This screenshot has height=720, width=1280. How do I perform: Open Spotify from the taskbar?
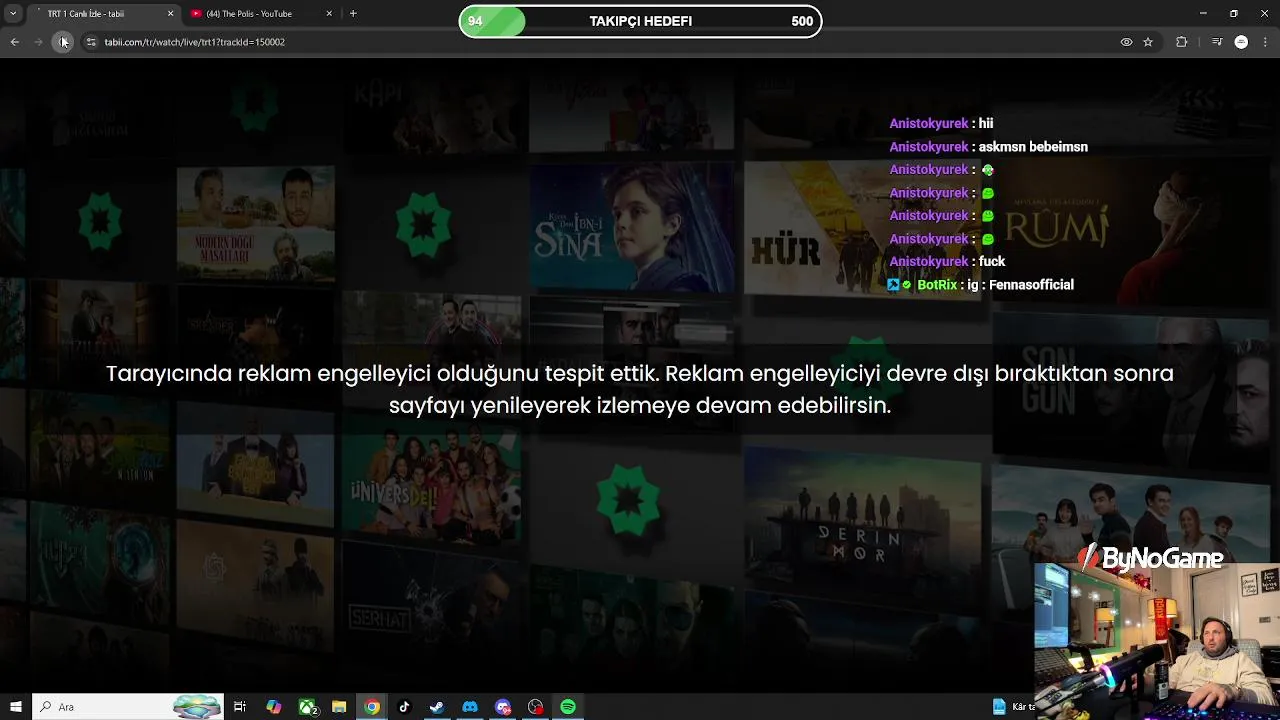click(x=568, y=707)
